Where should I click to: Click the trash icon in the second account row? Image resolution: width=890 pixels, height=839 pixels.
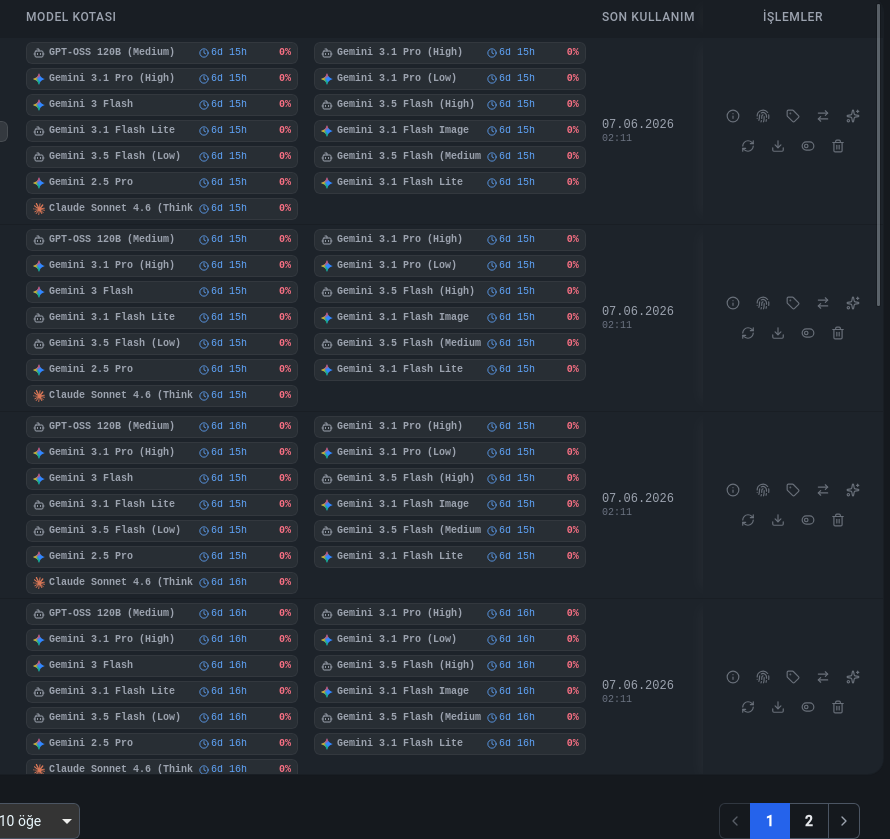(x=838, y=333)
